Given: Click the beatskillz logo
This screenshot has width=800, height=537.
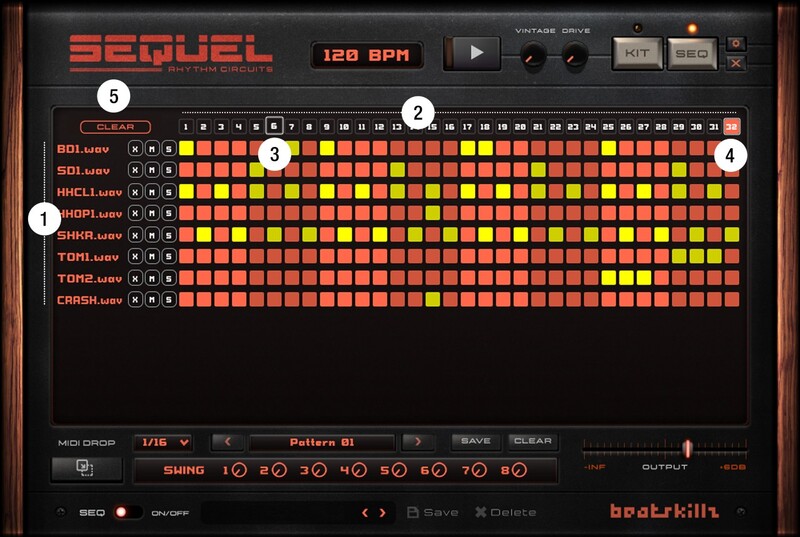Looking at the screenshot, I should (x=664, y=511).
